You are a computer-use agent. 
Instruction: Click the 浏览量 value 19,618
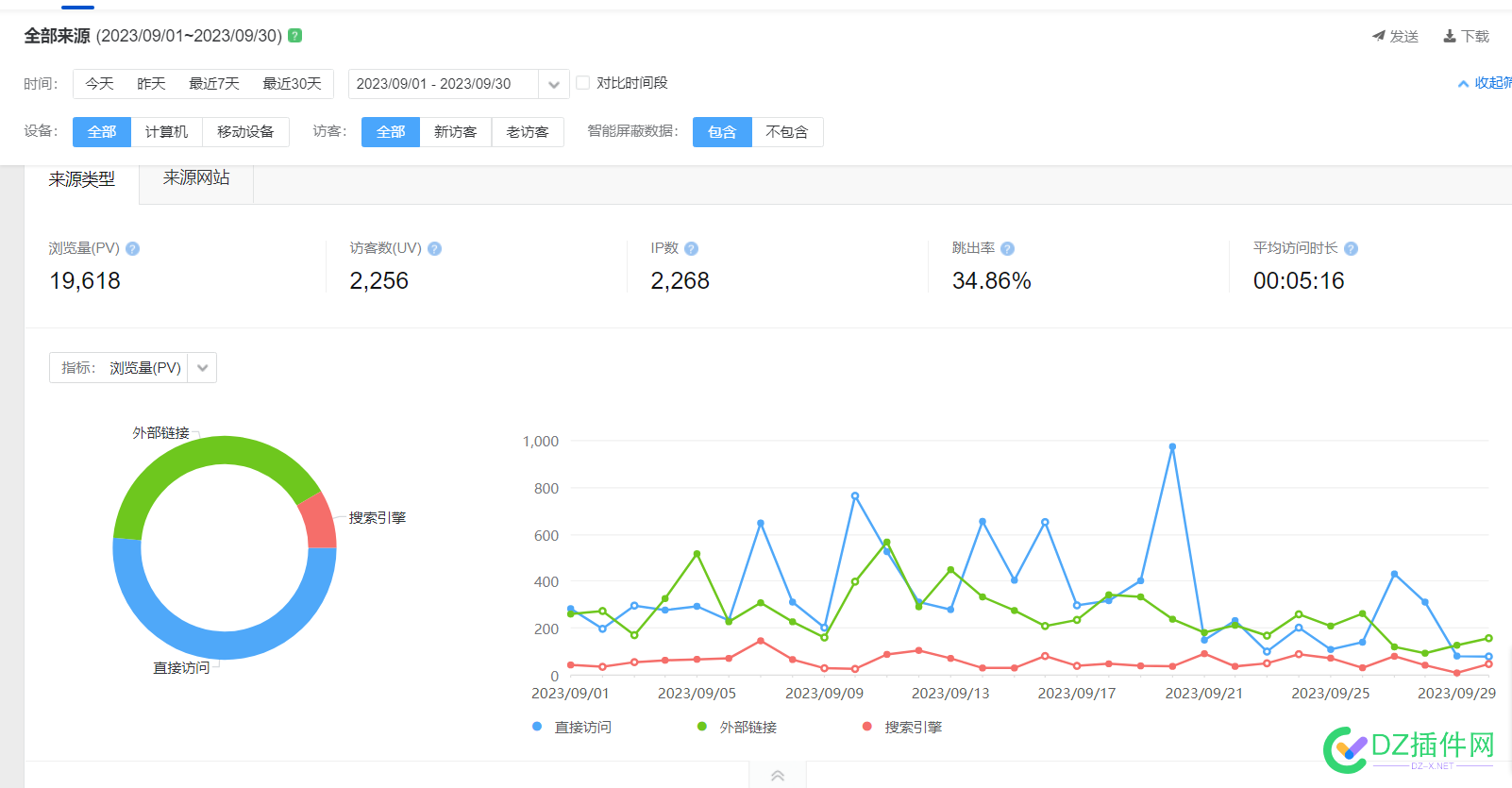tap(85, 281)
